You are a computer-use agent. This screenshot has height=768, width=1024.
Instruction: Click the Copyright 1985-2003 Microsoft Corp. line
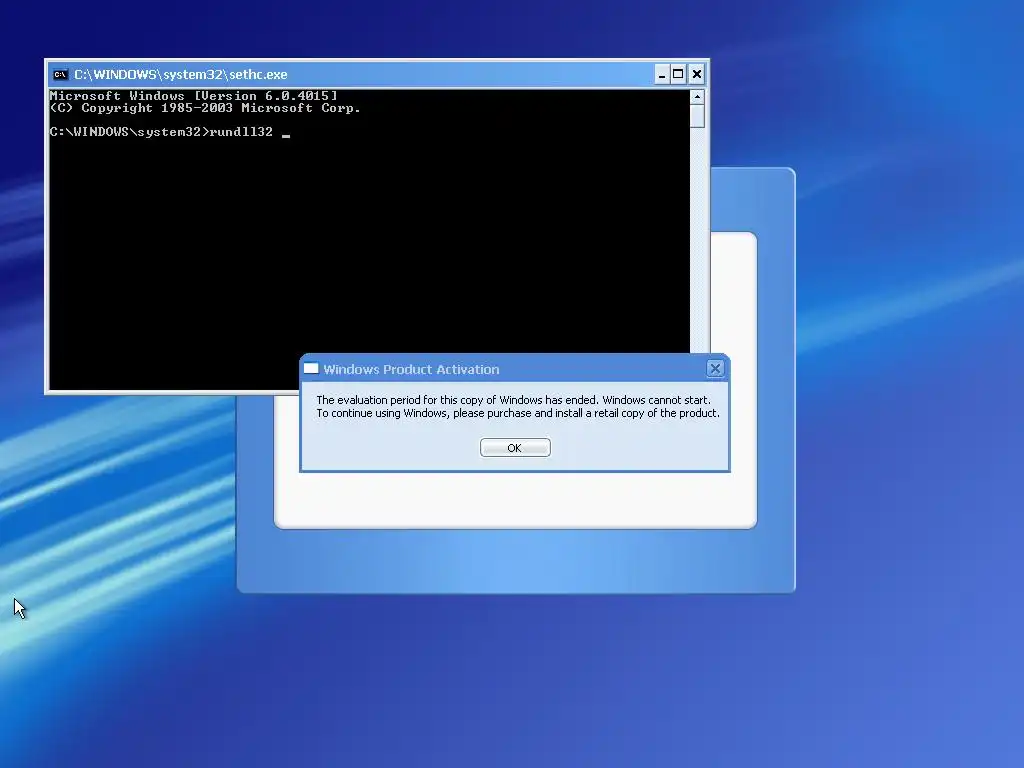click(x=205, y=108)
